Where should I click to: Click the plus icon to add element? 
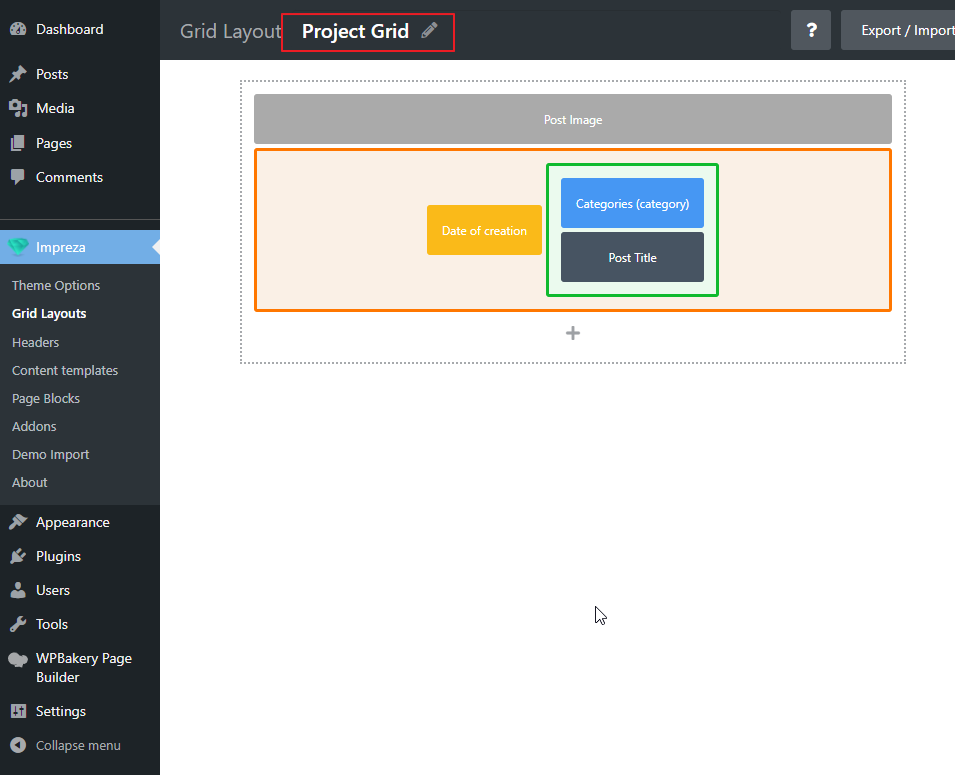(x=573, y=333)
